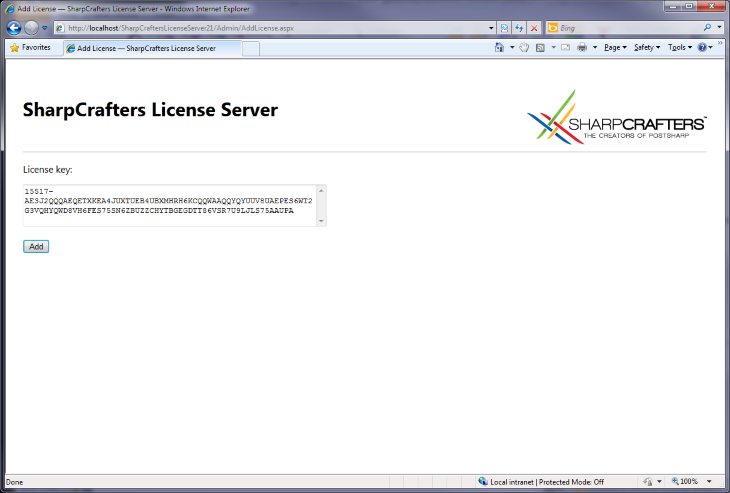Click the browser Back button

(x=14, y=28)
